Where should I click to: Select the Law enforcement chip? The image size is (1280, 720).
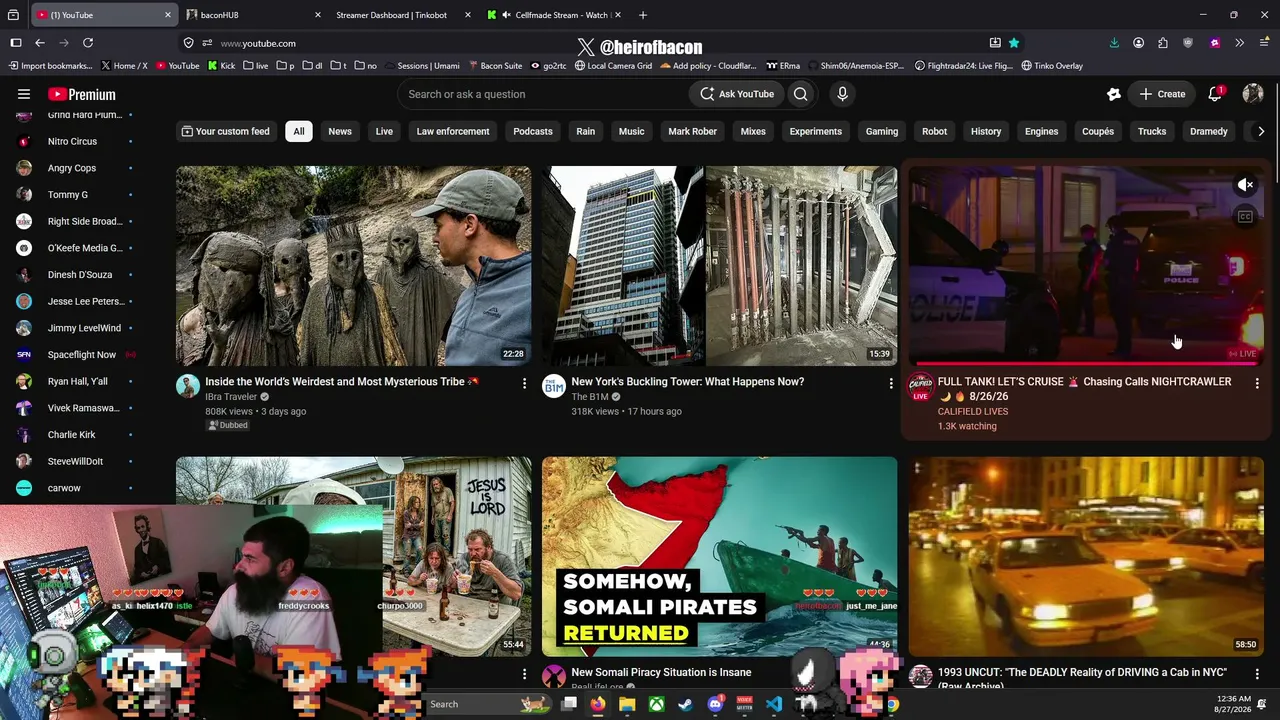[x=453, y=131]
